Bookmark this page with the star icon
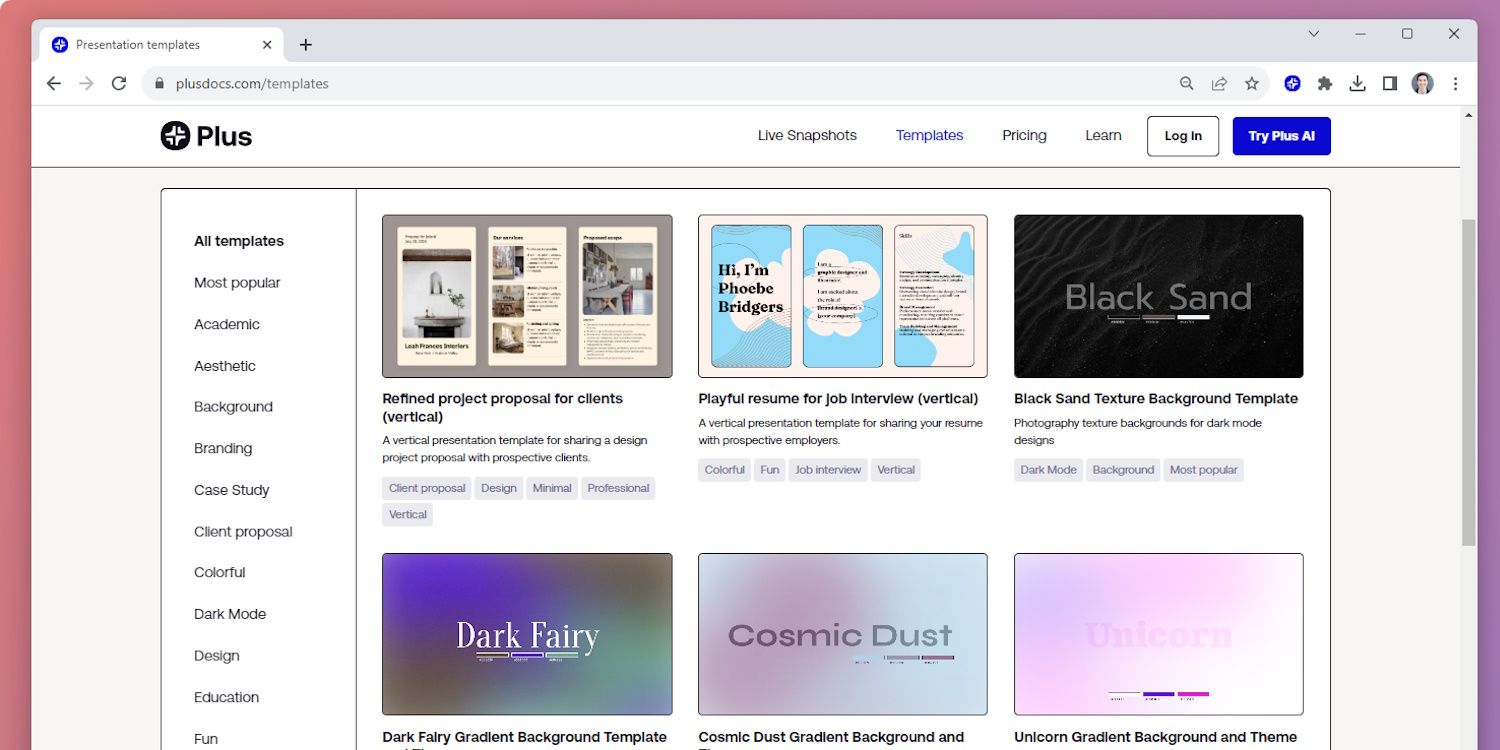1500x750 pixels. [x=1252, y=84]
